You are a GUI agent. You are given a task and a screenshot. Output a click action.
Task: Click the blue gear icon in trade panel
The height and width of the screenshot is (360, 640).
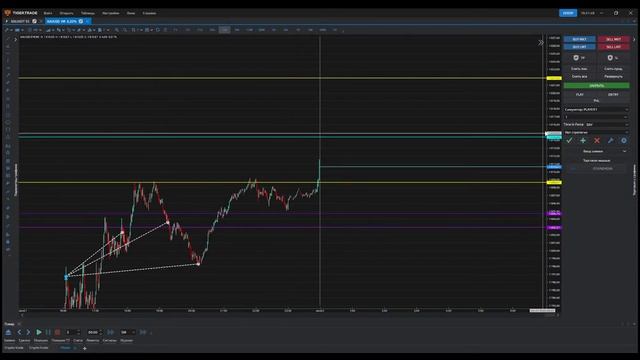pos(624,140)
